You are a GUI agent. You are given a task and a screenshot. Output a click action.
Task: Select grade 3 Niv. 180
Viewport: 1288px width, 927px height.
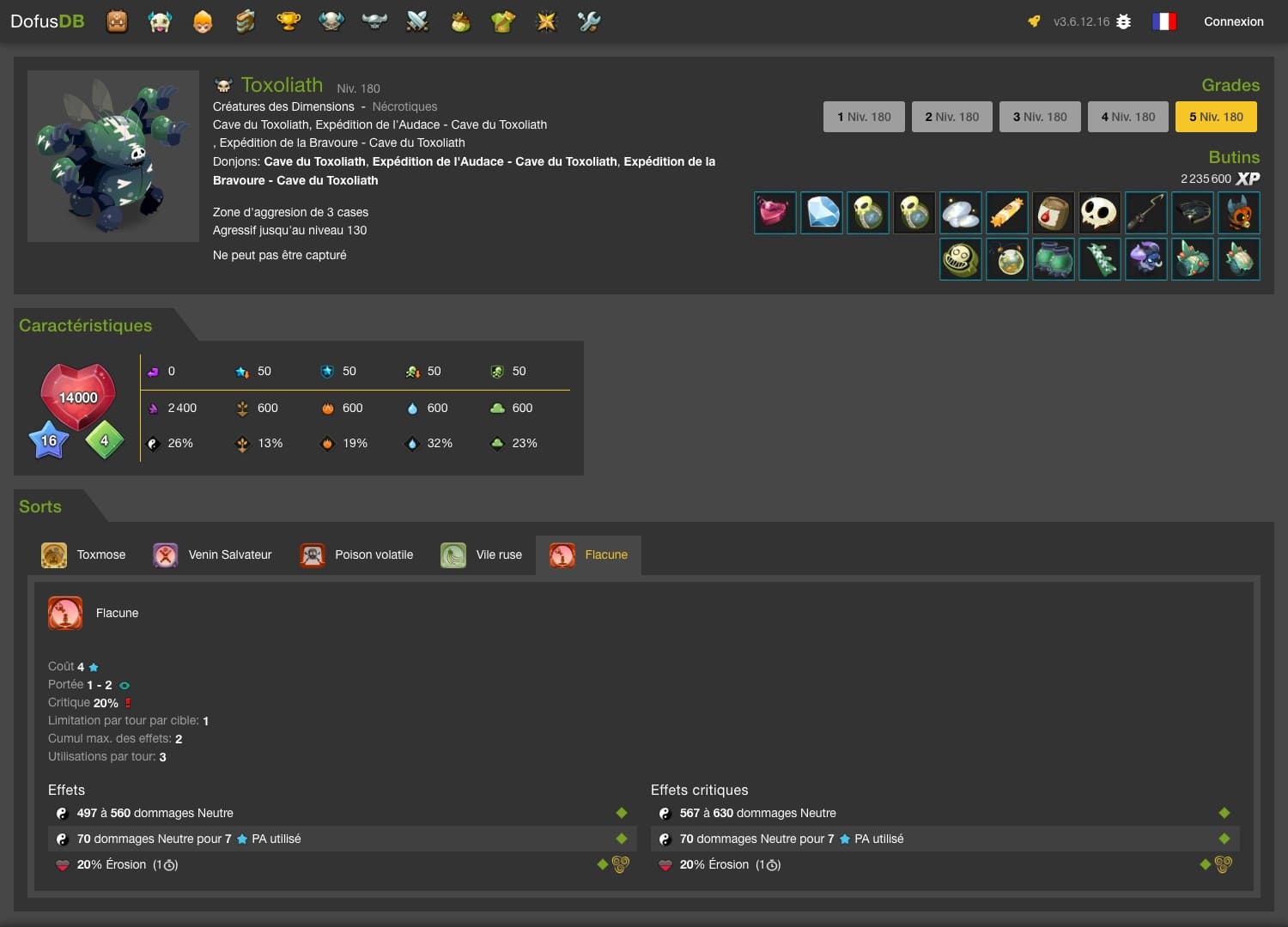point(1040,117)
